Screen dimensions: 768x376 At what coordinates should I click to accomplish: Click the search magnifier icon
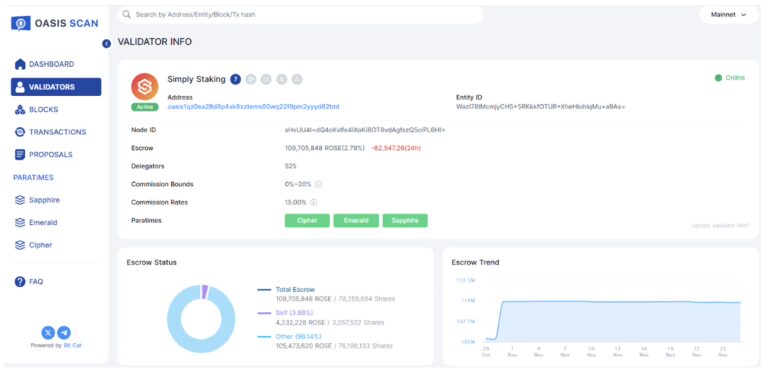point(126,15)
